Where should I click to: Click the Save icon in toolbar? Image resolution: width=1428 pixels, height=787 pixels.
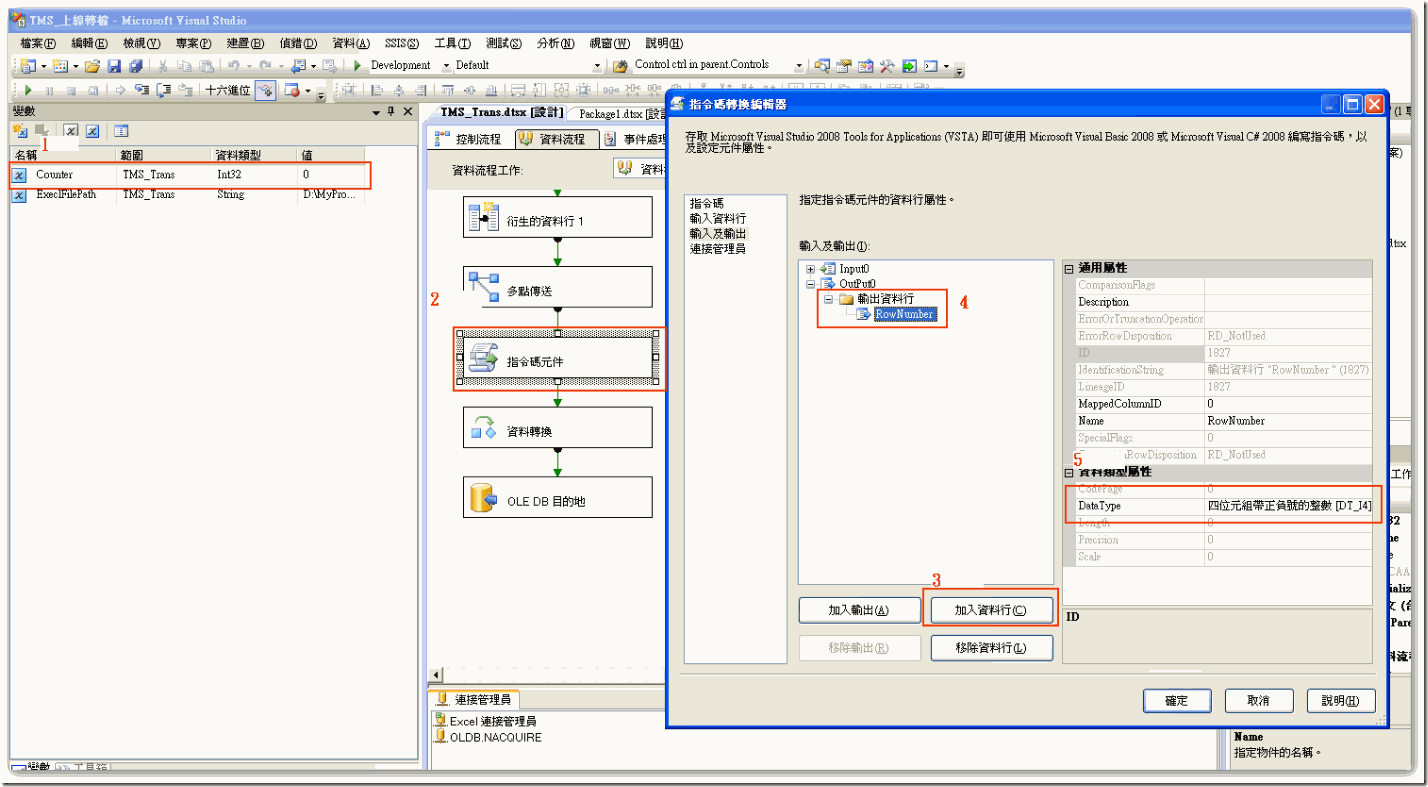pyautogui.click(x=114, y=66)
